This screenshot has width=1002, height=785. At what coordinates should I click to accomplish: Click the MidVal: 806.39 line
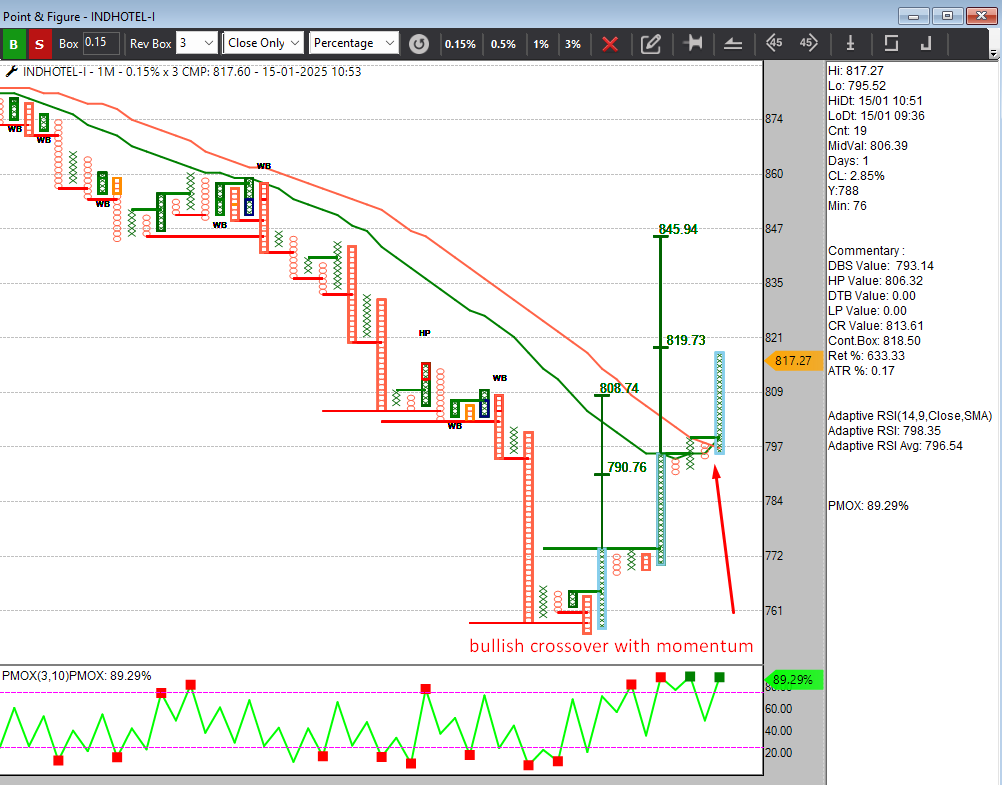868,146
